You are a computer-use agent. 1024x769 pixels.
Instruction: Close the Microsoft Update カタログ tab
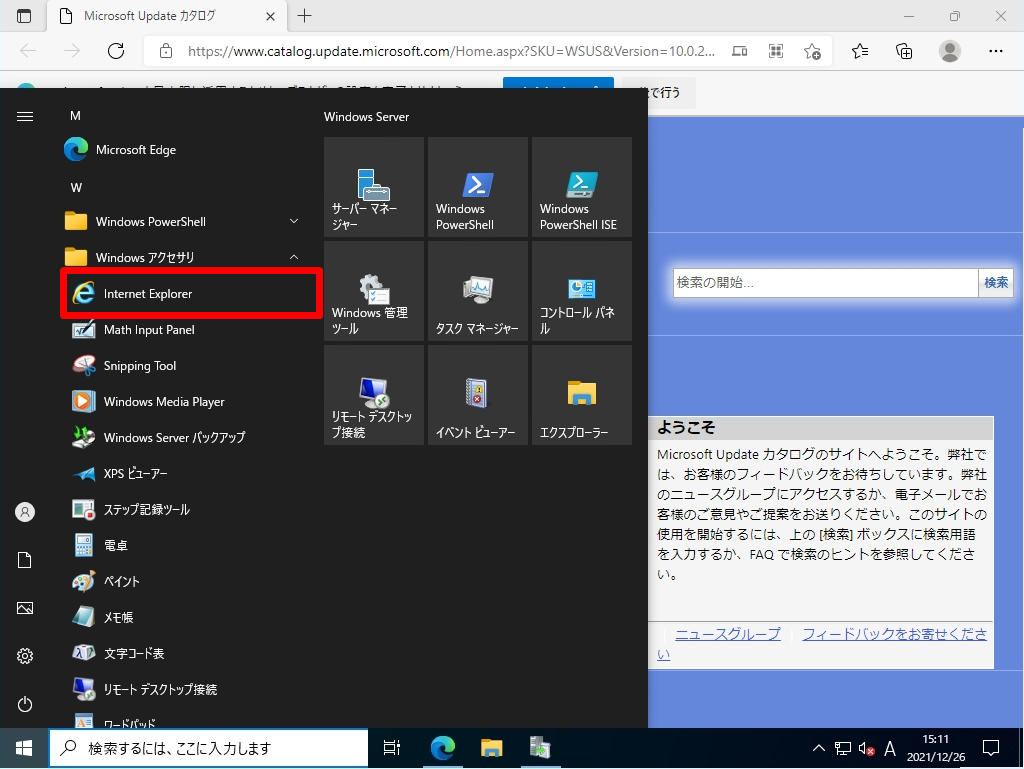pos(270,16)
